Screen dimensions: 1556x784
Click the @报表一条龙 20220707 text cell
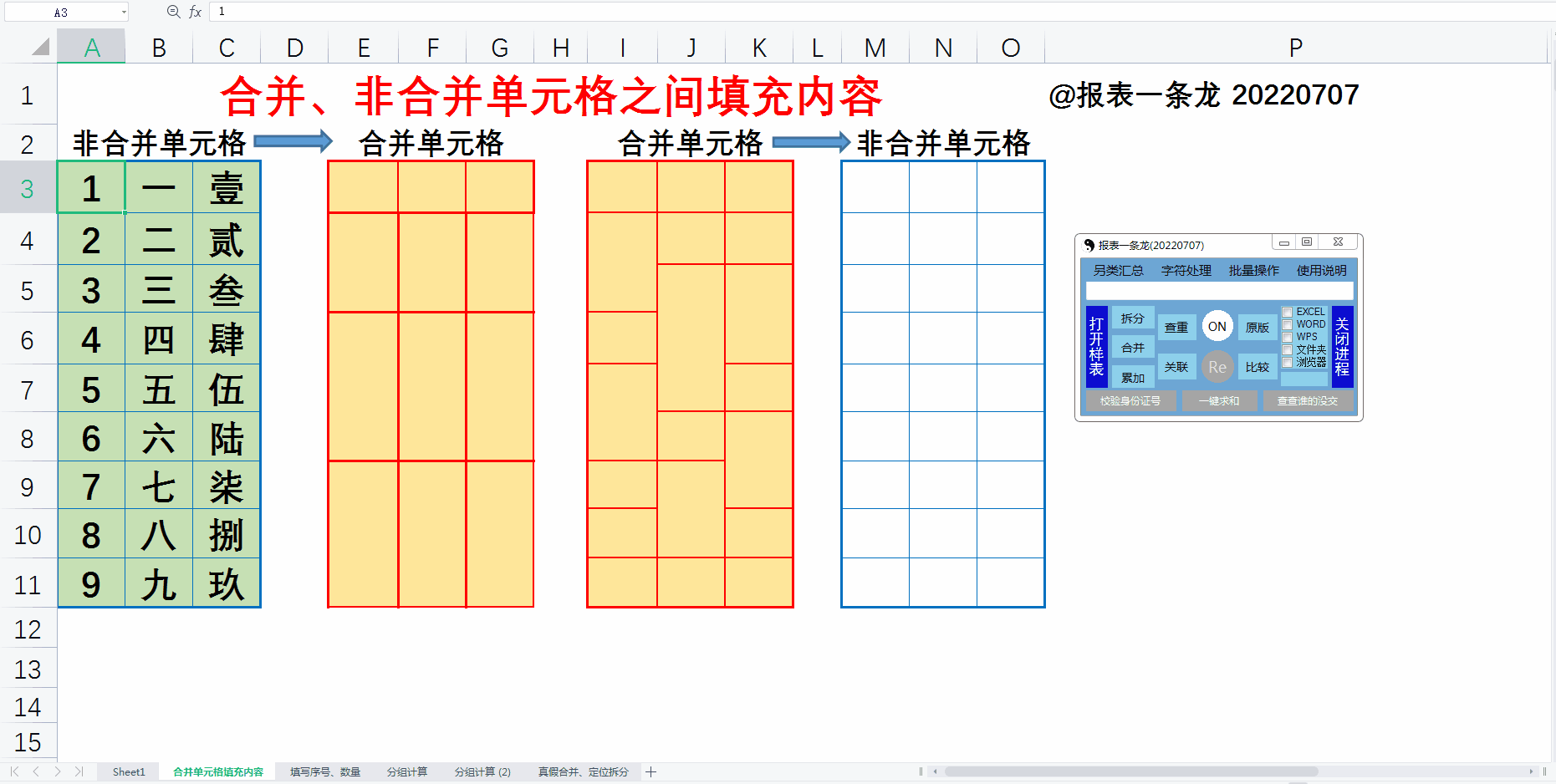(1204, 94)
